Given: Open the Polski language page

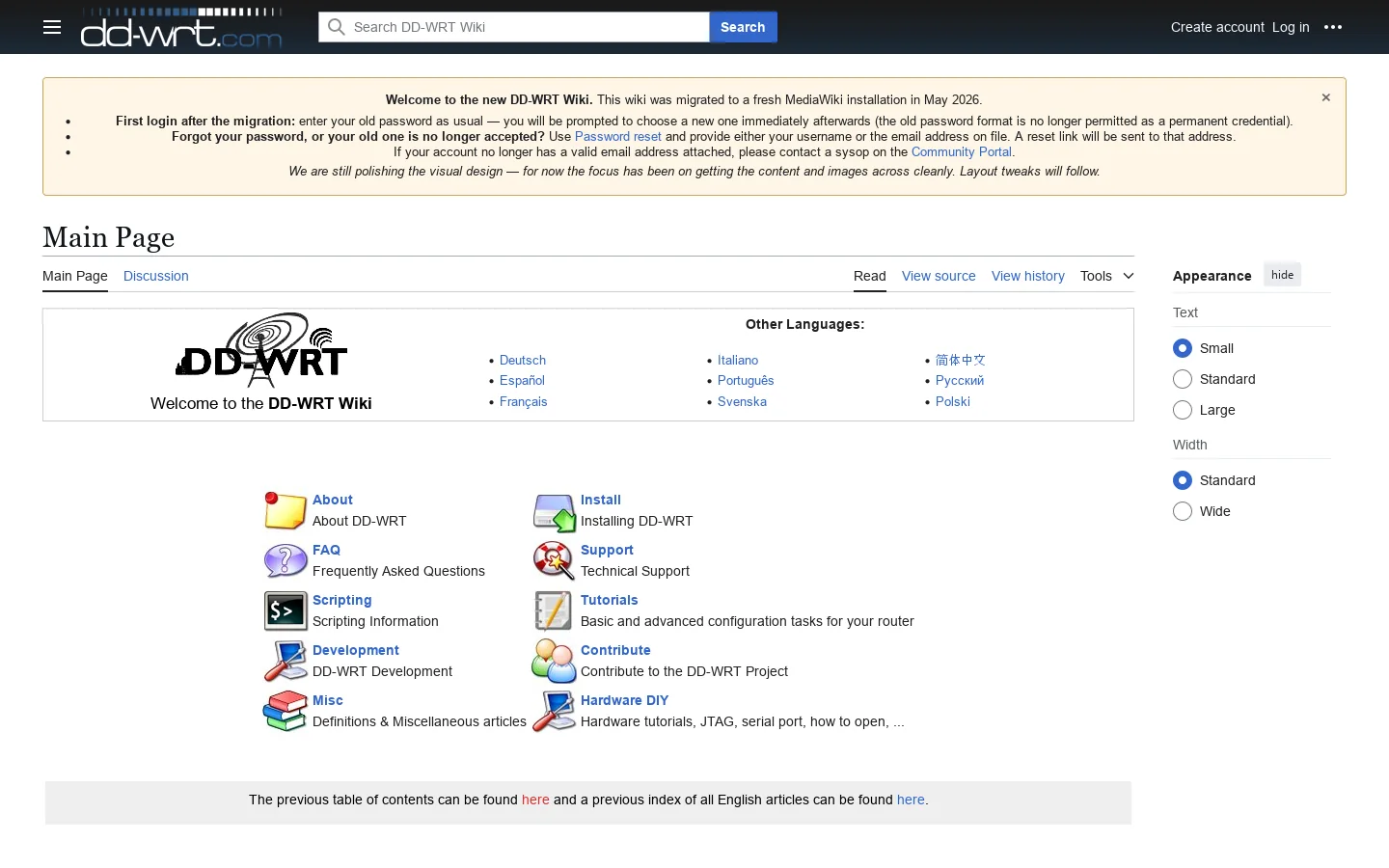Looking at the screenshot, I should (x=953, y=402).
